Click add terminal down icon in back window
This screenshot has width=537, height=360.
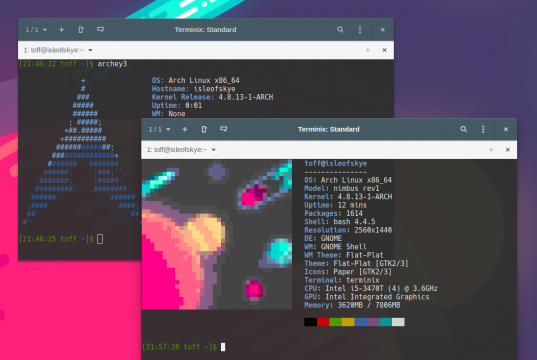(100, 30)
